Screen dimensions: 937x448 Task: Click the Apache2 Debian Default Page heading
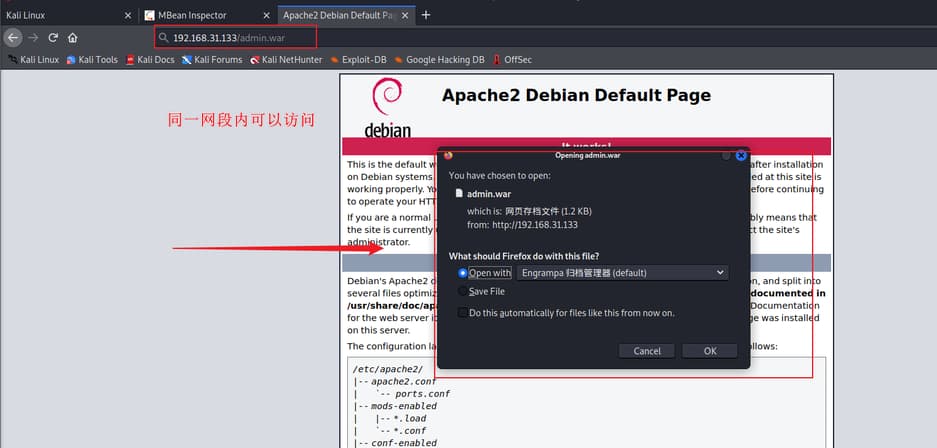pos(576,95)
